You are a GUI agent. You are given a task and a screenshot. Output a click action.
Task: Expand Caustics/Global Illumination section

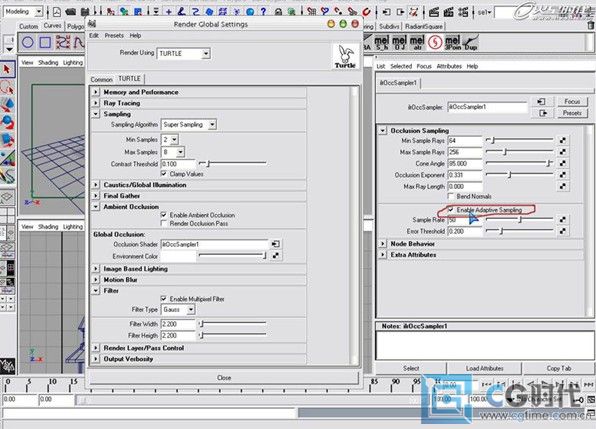tap(96, 185)
